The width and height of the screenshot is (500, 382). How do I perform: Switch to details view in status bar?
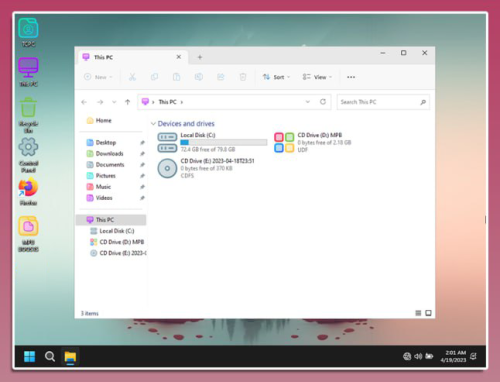[x=418, y=313]
